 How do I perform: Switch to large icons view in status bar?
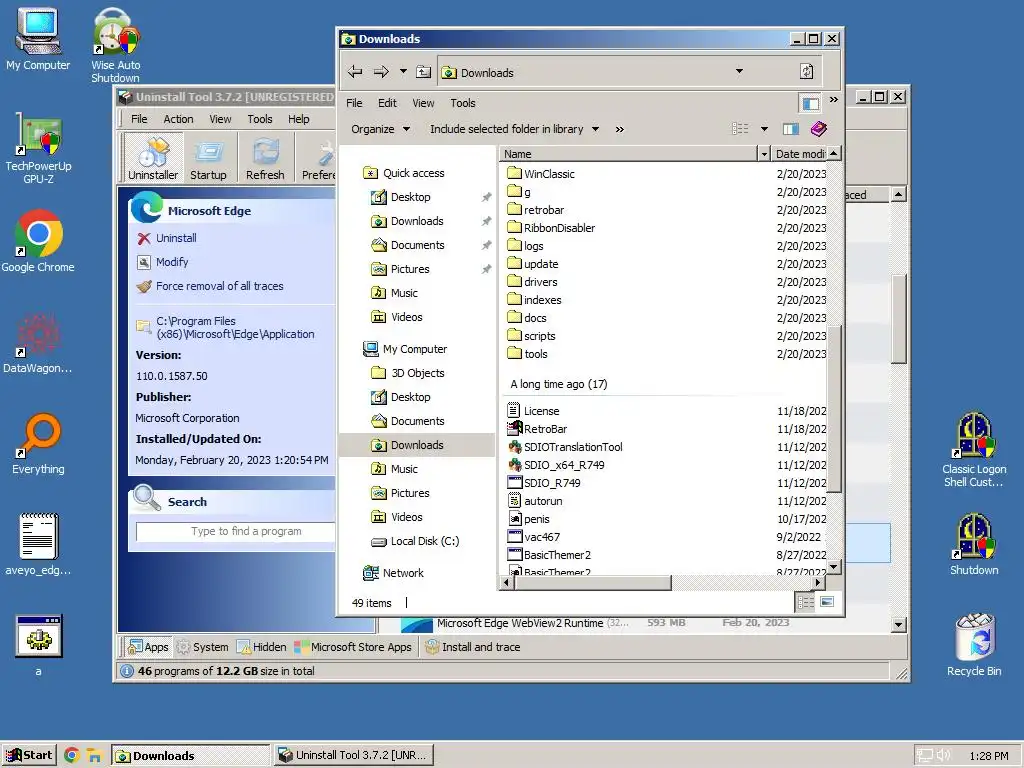click(x=827, y=602)
